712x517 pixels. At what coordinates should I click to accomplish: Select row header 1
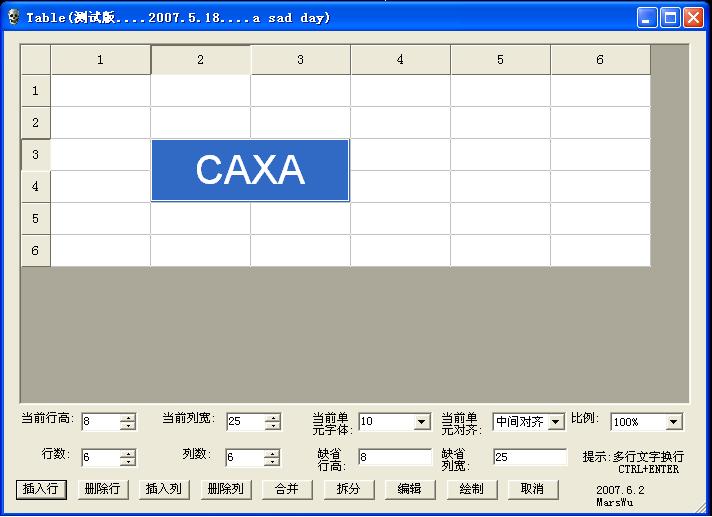tap(35, 91)
